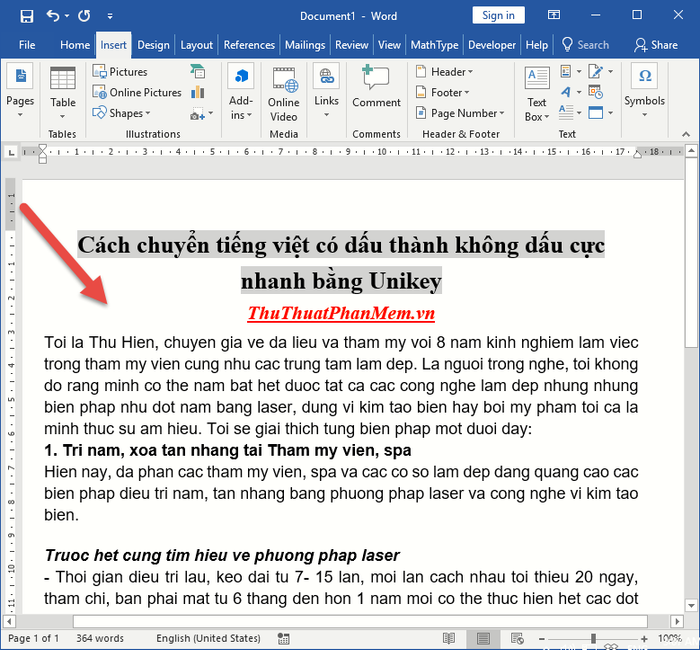Open the Symbols dropdown
The image size is (700, 650).
click(x=645, y=91)
